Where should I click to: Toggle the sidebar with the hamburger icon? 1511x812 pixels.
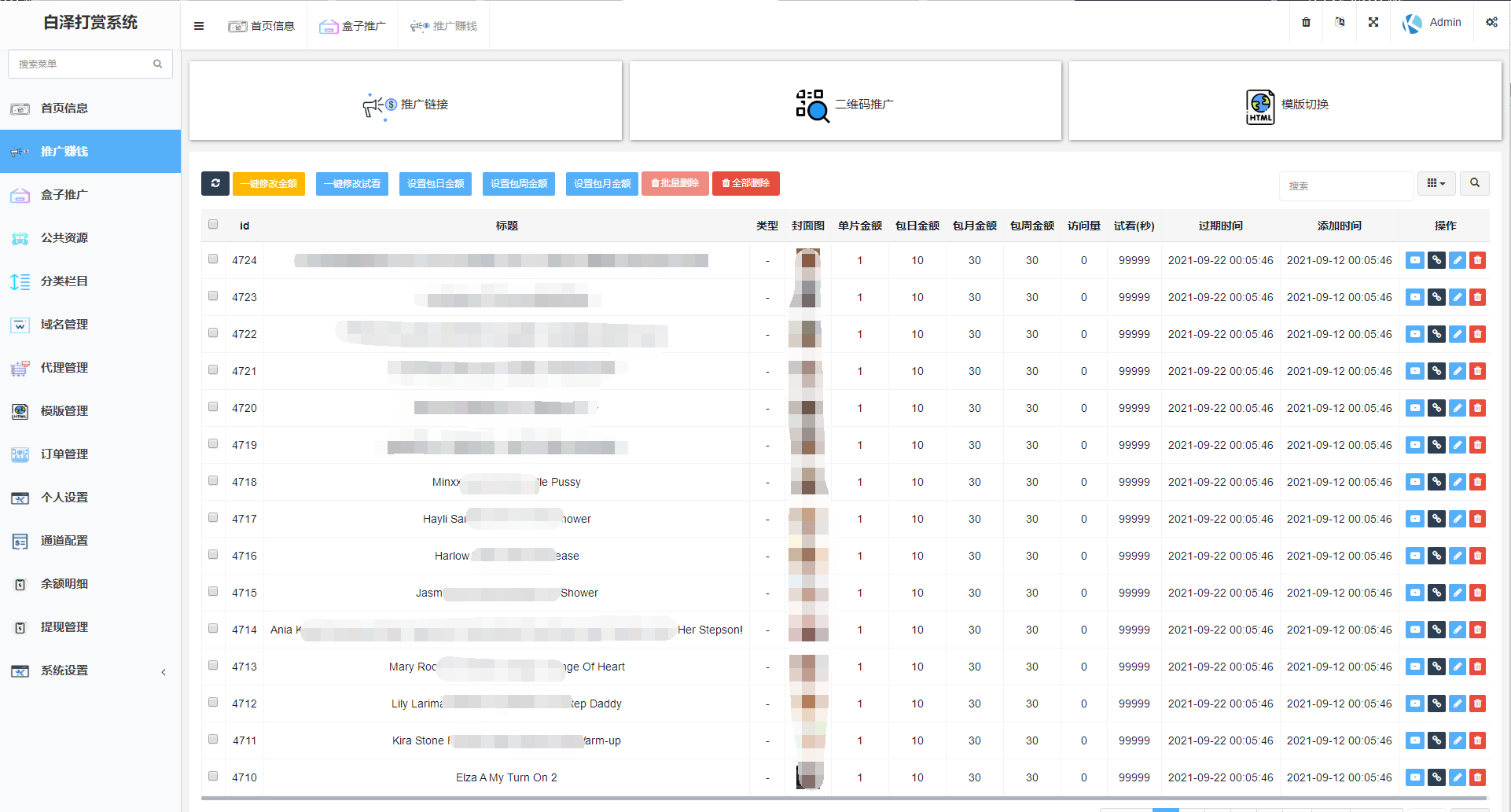point(199,26)
